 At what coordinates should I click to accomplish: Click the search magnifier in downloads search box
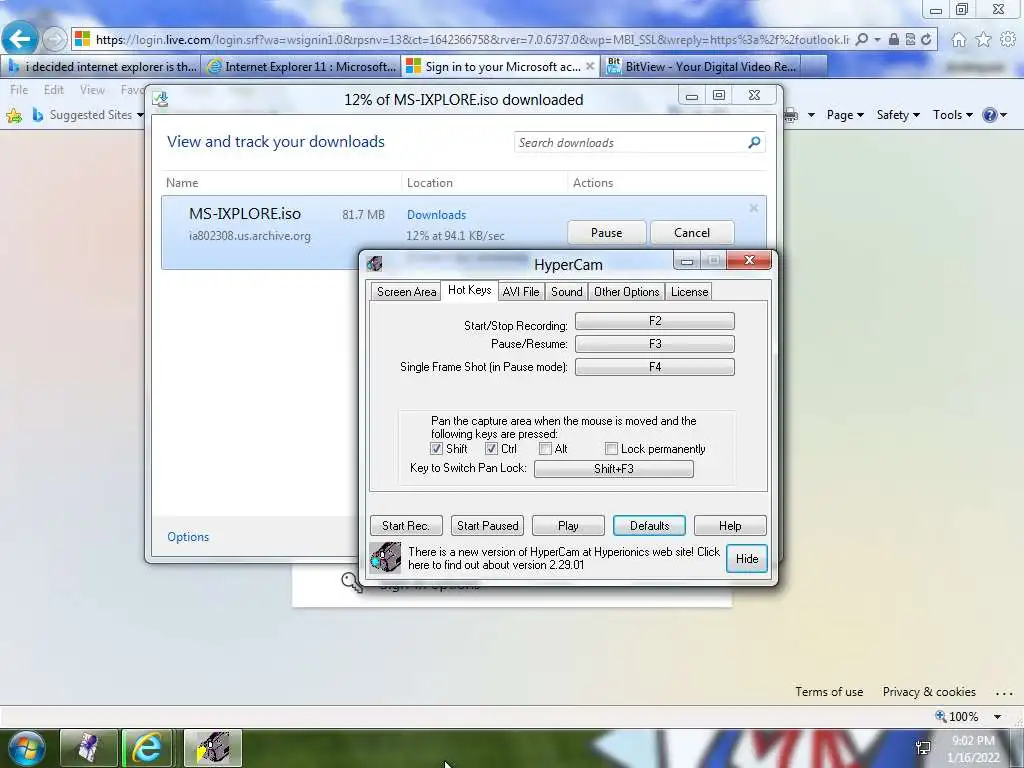click(x=754, y=142)
